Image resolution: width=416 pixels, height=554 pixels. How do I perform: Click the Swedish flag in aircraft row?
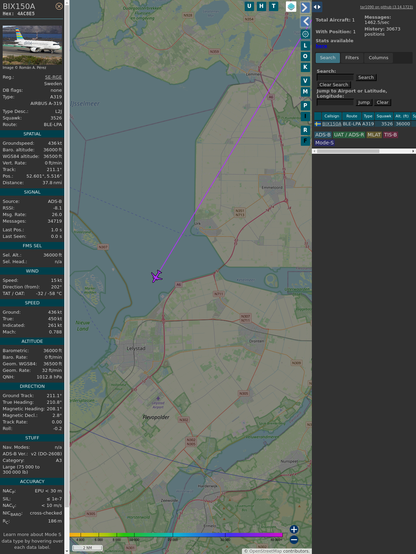pyautogui.click(x=318, y=124)
